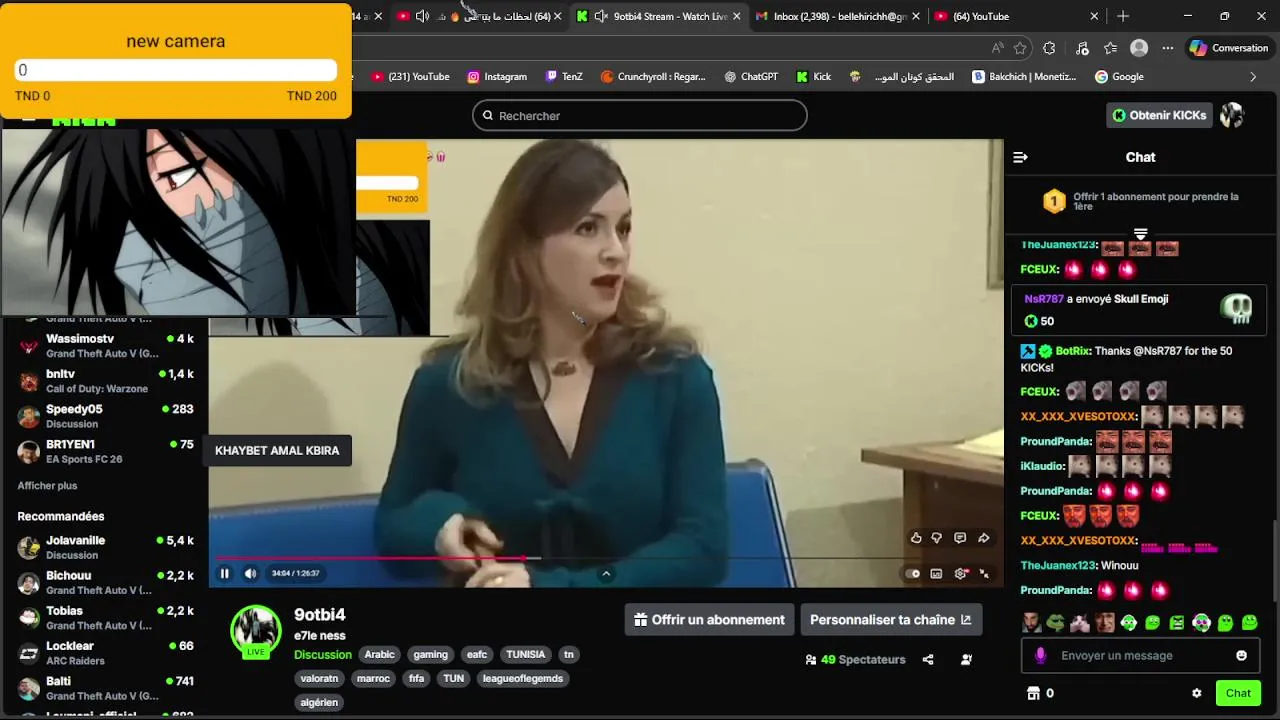The image size is (1280, 720).
Task: Click the add-user icon beside share
Action: (x=966, y=660)
